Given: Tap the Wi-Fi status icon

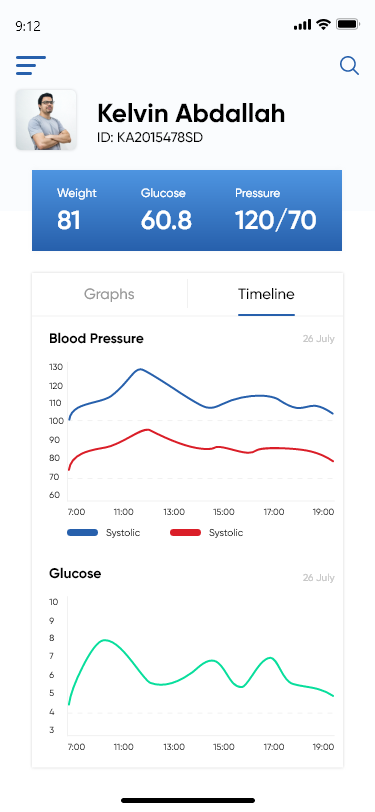Looking at the screenshot, I should click(324, 24).
